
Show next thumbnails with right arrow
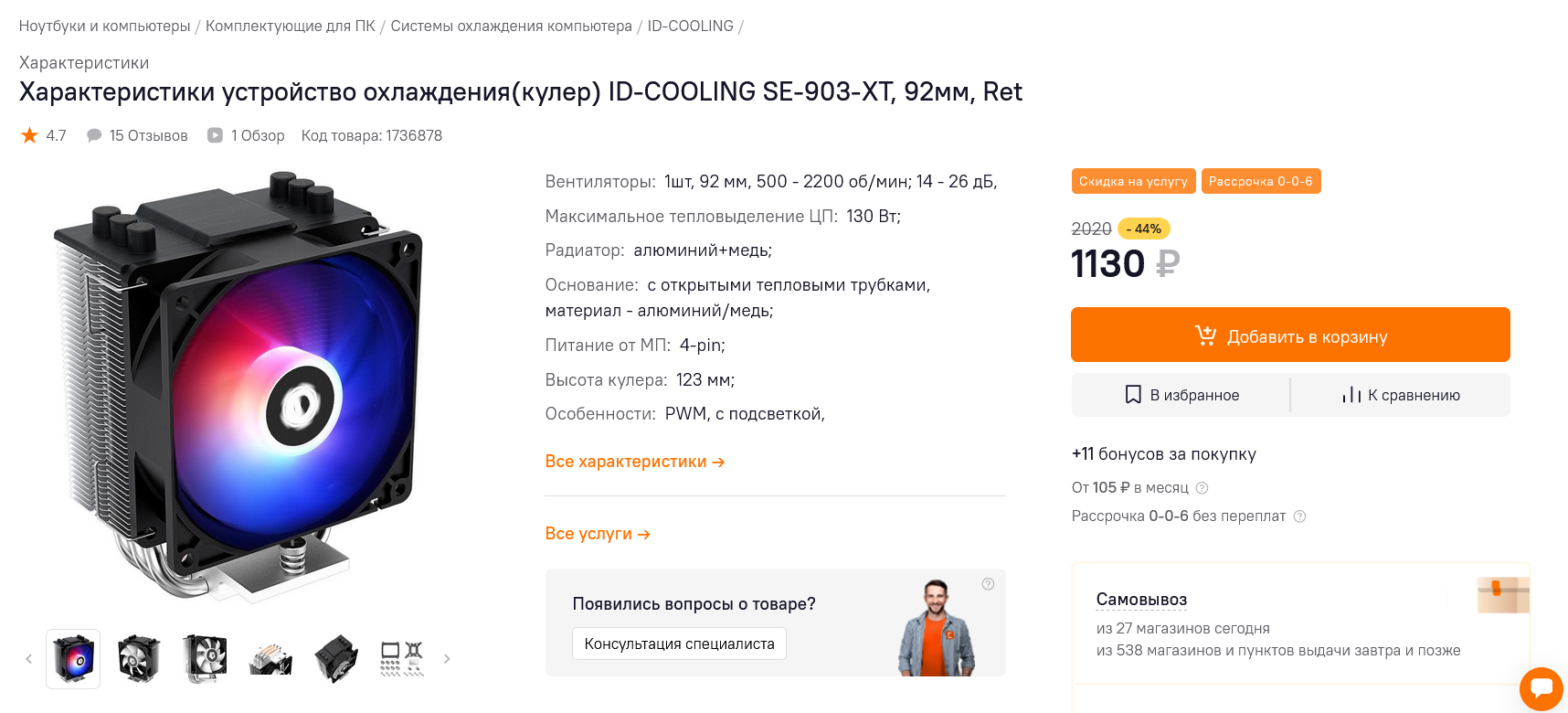pos(447,658)
